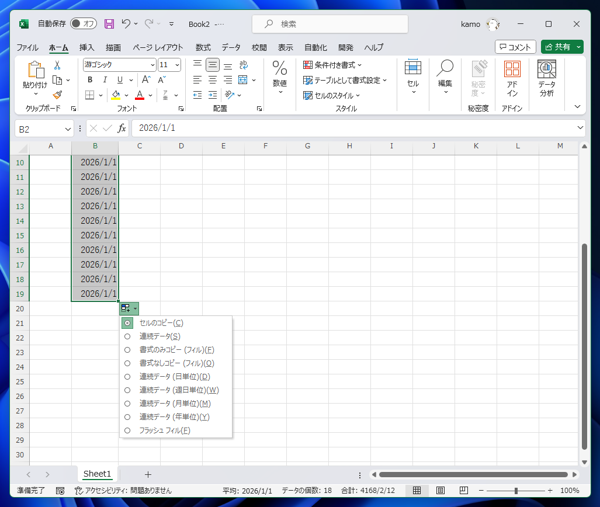Viewport: 600px width, 507px height.
Task: Click the search (検索) box
Action: (330, 24)
